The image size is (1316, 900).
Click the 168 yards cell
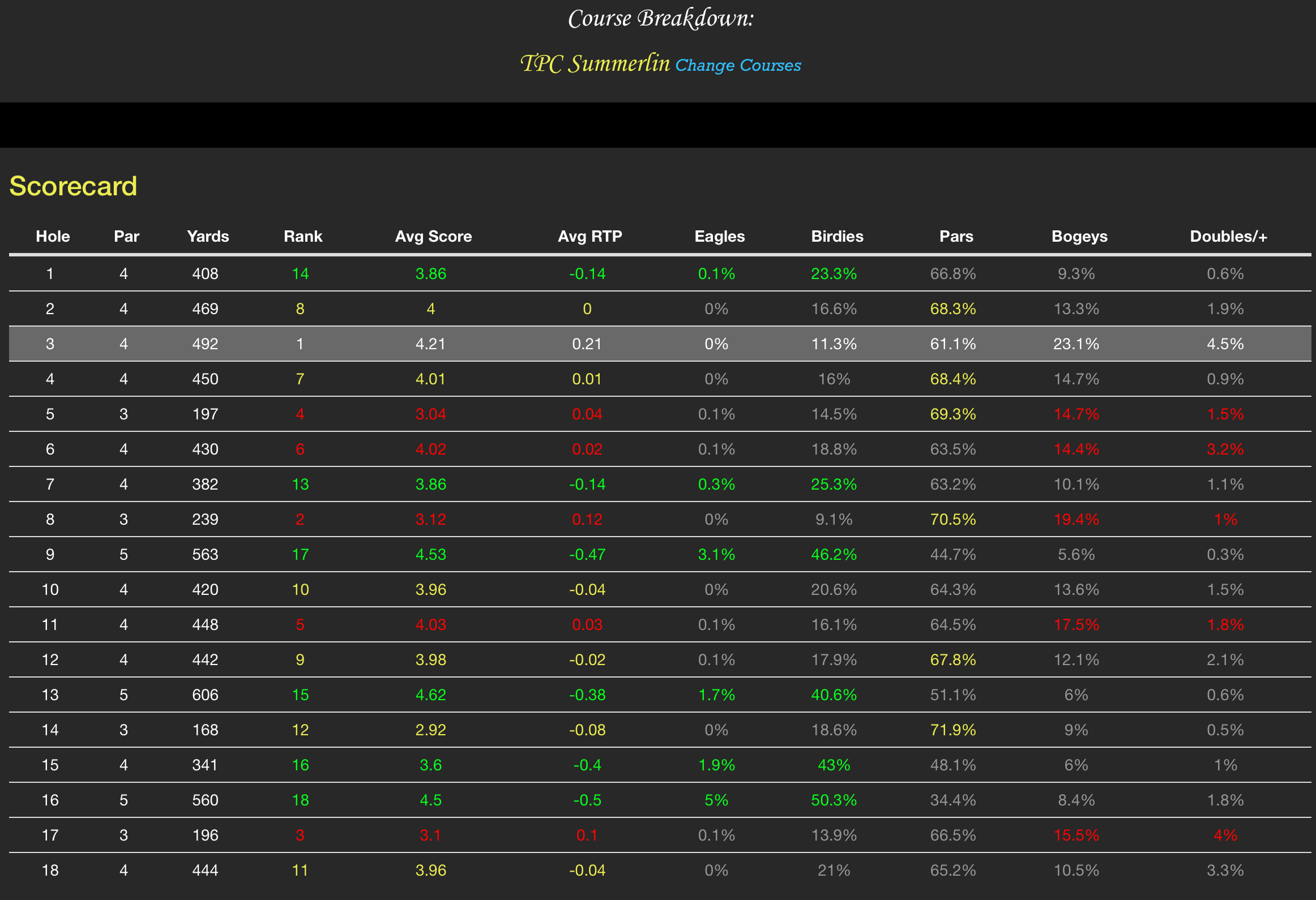coord(205,730)
